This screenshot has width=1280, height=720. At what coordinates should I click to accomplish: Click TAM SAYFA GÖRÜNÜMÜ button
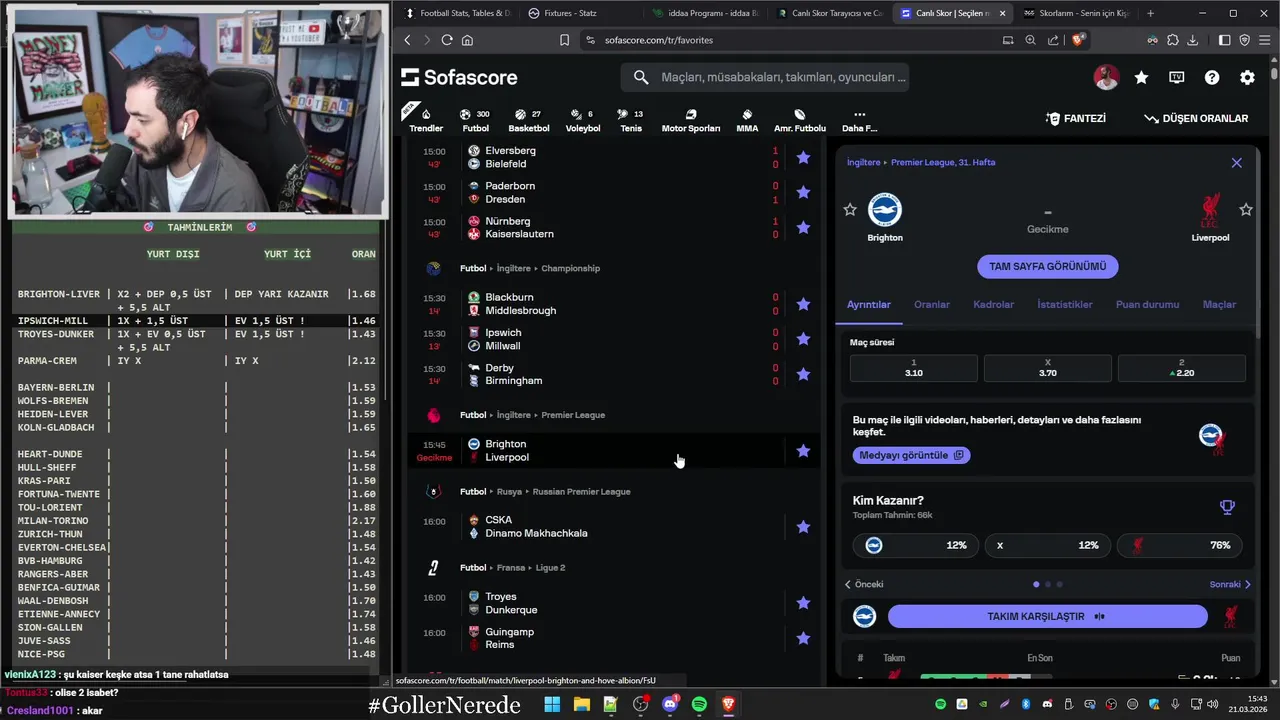(1047, 266)
